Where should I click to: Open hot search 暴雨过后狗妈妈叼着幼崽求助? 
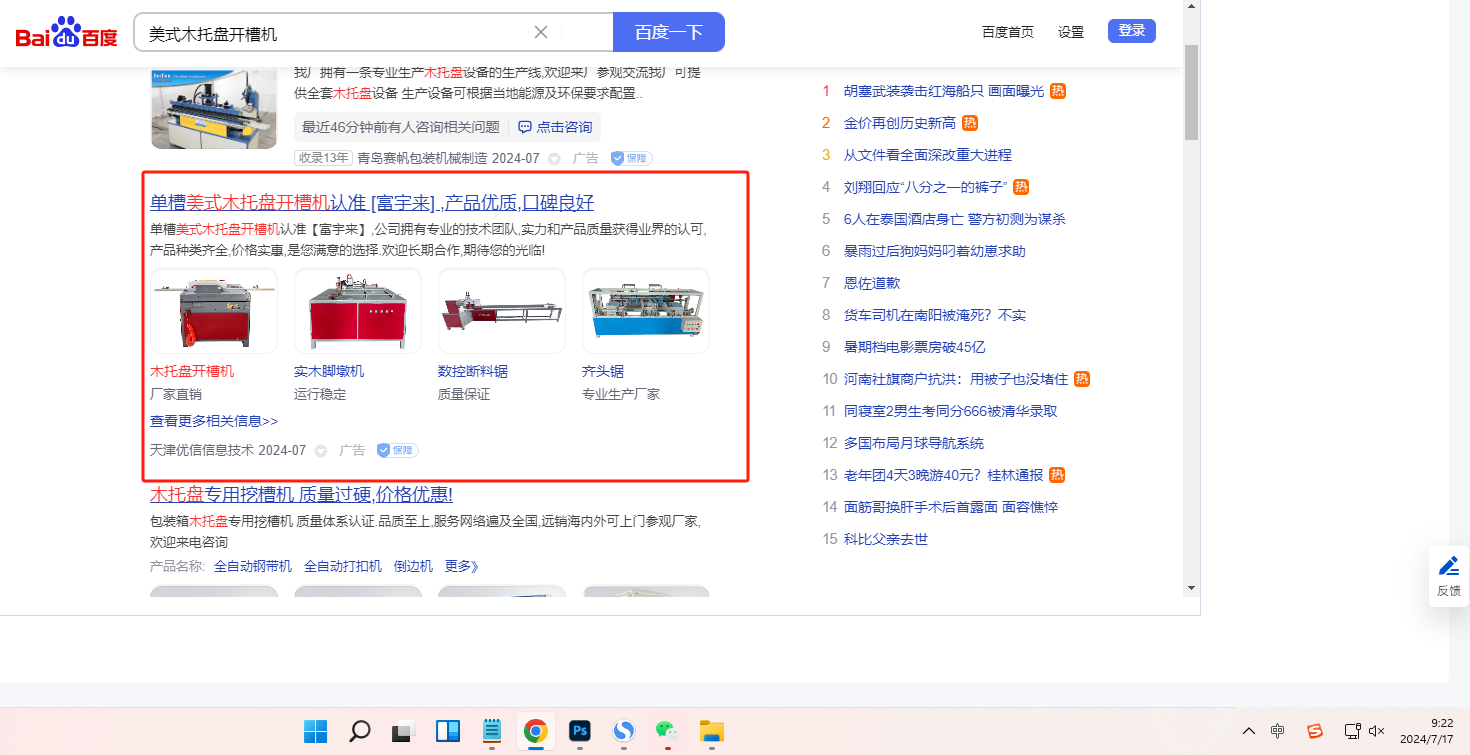pyautogui.click(x=935, y=251)
